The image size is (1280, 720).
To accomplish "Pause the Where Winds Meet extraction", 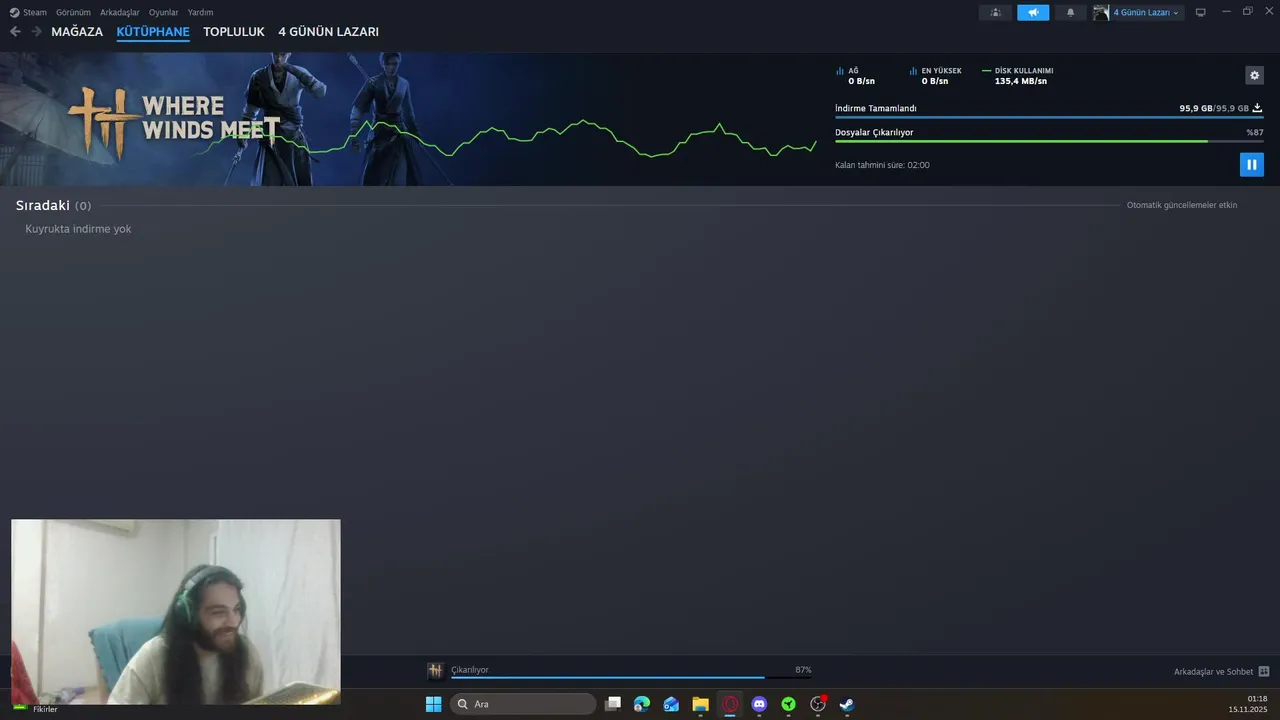I will [x=1251, y=164].
